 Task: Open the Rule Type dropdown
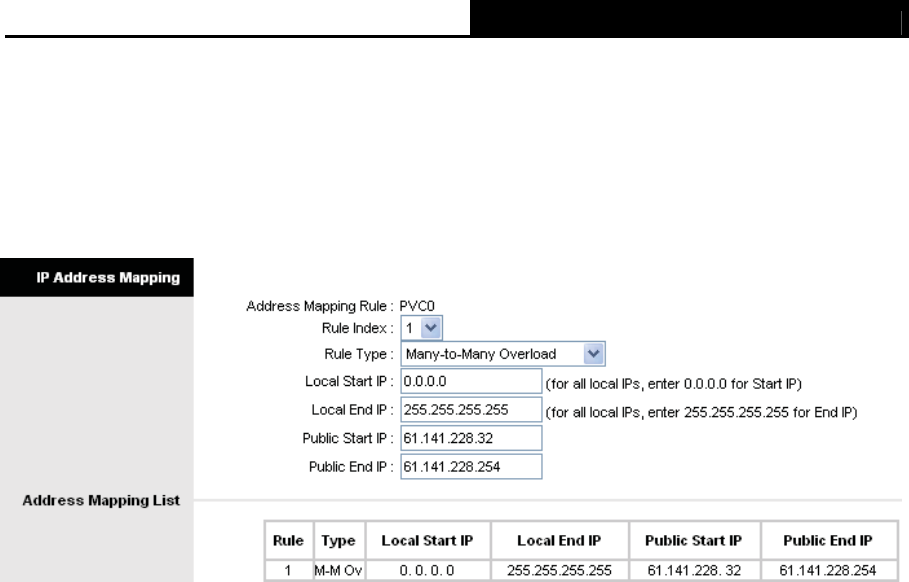(503, 354)
